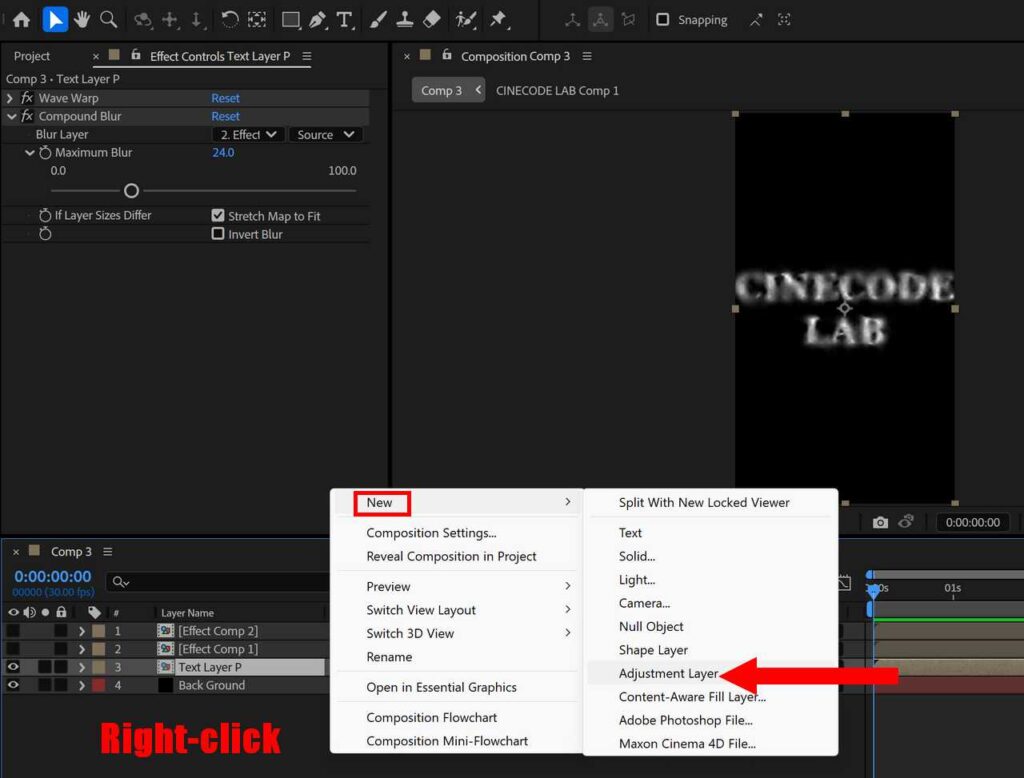Select the Dolly camera tool
Image resolution: width=1024 pixels, height=778 pixels.
point(197,20)
